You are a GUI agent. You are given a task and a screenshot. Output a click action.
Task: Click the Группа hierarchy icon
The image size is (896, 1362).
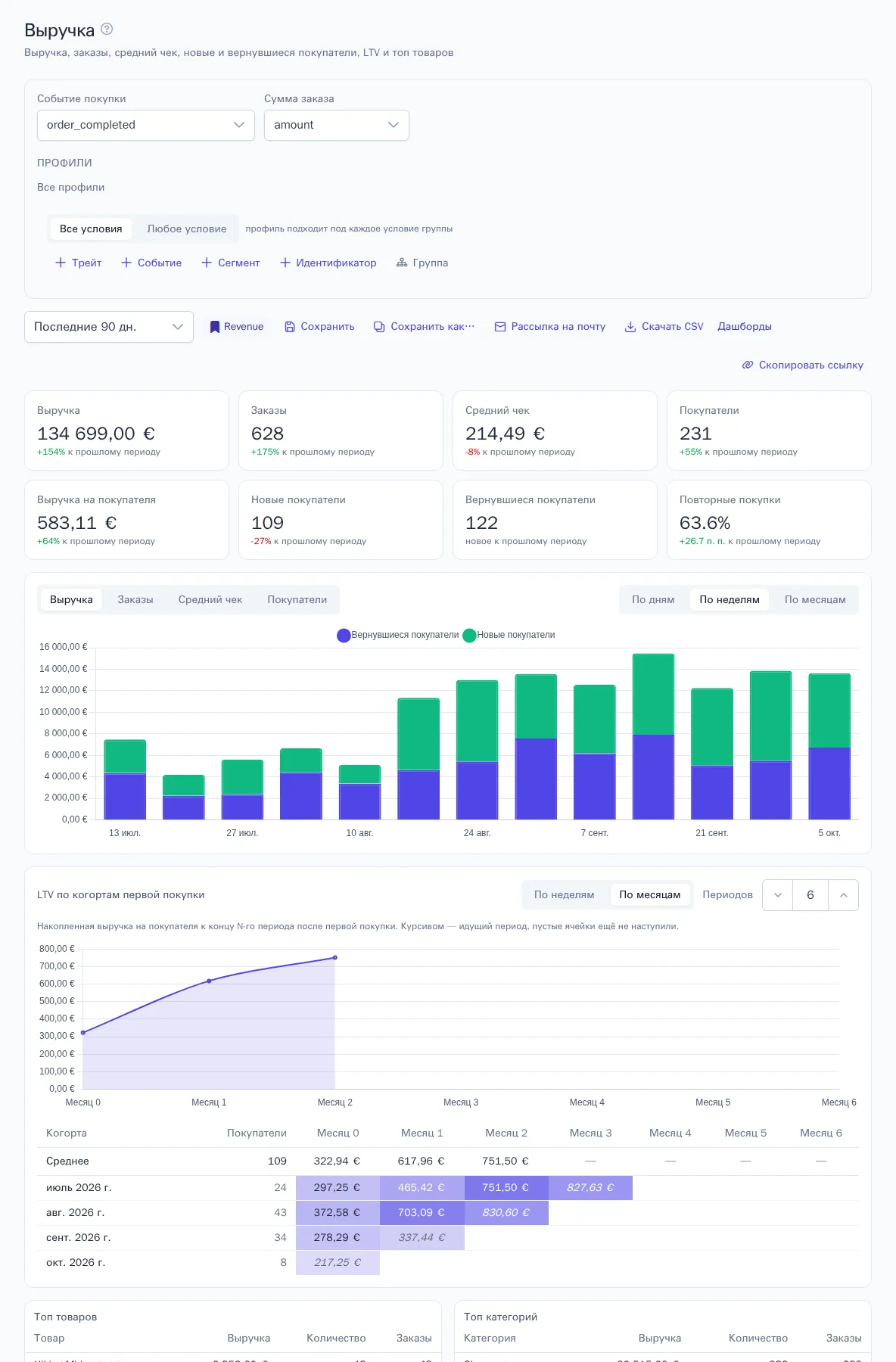tap(402, 263)
